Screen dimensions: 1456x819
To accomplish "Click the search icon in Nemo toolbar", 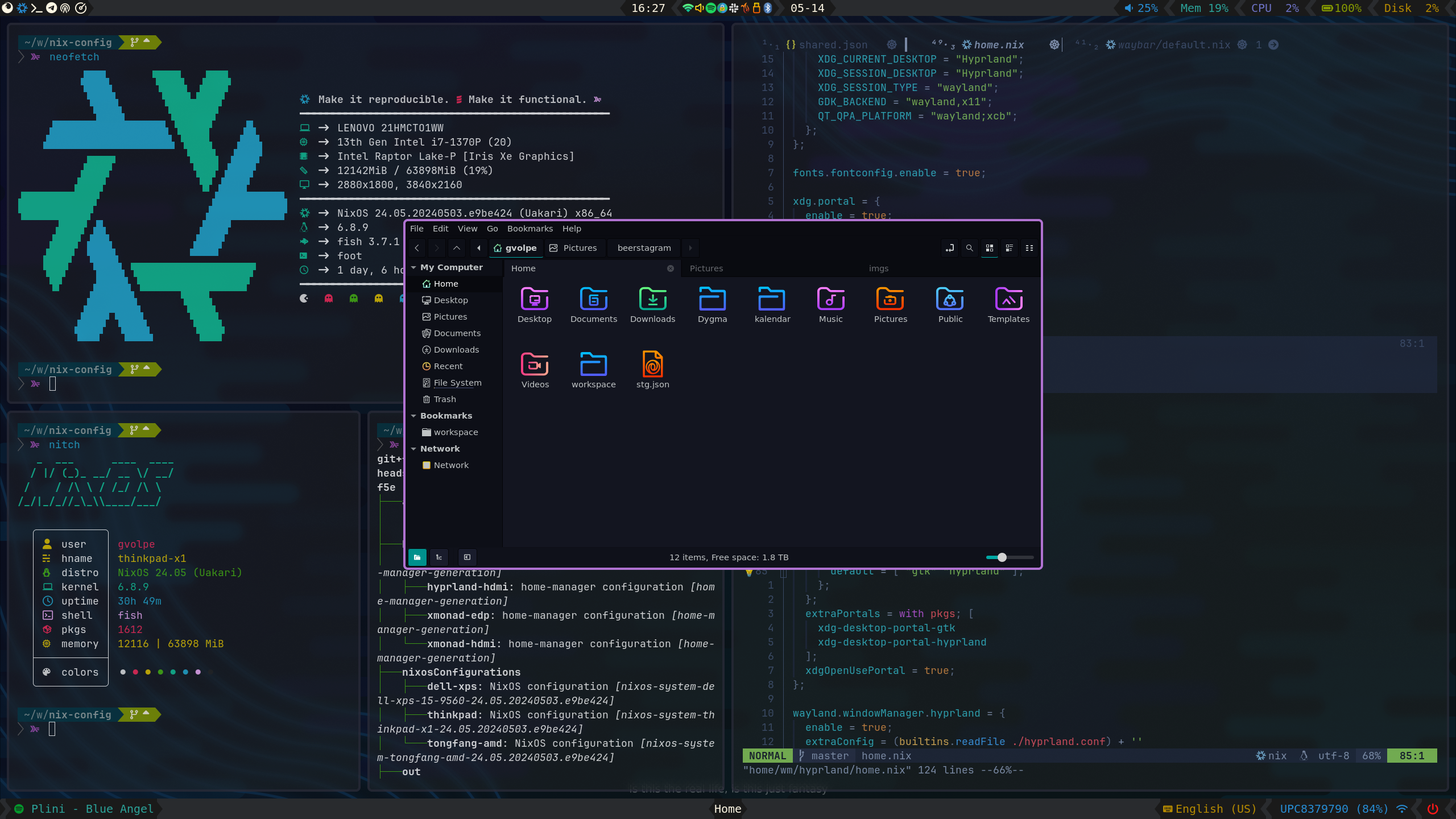I will [x=969, y=248].
